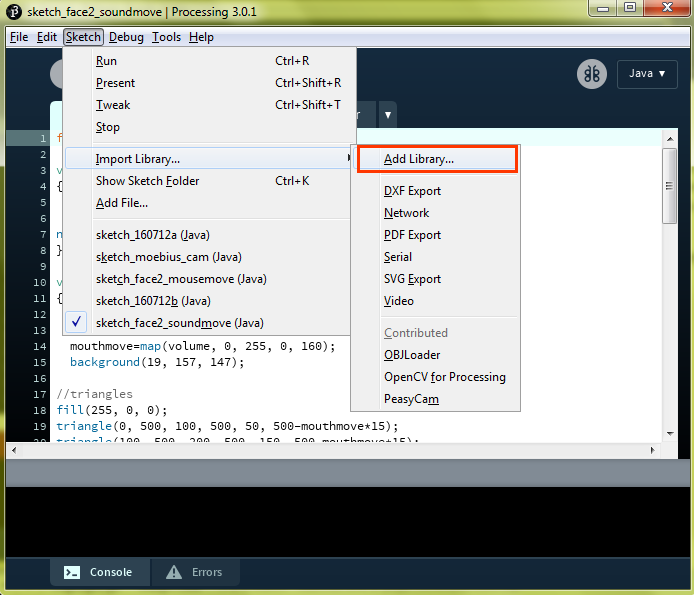This screenshot has width=694, height=595.
Task: Import OpenCV for Processing library
Action: [436, 377]
